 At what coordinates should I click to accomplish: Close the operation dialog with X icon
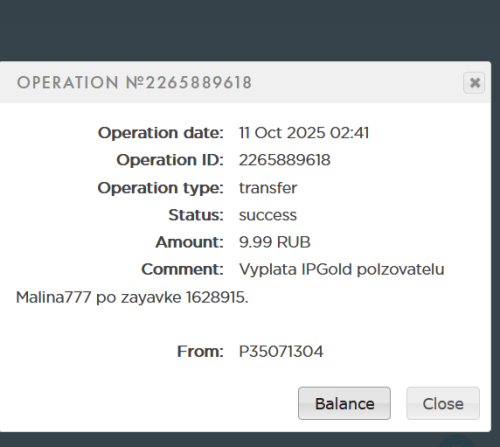click(x=474, y=83)
